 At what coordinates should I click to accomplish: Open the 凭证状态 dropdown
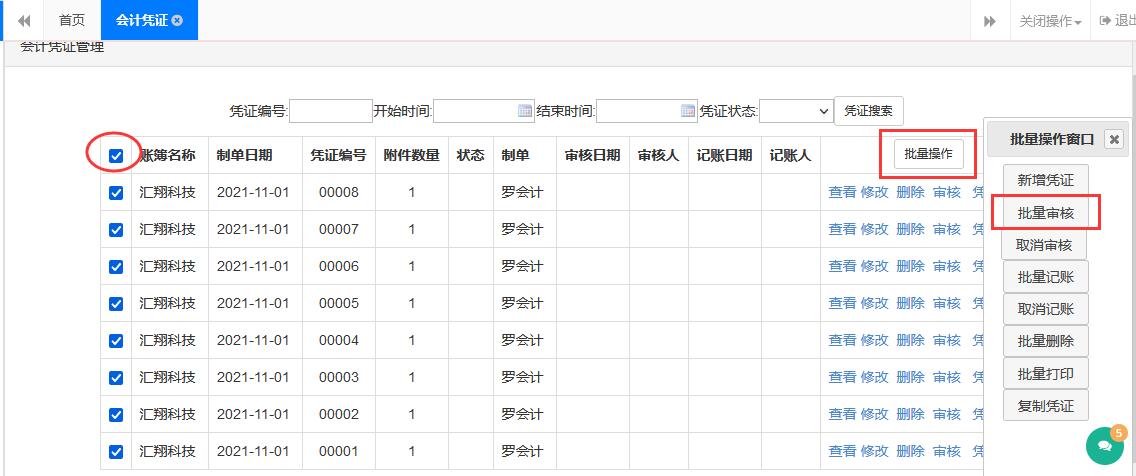(796, 111)
